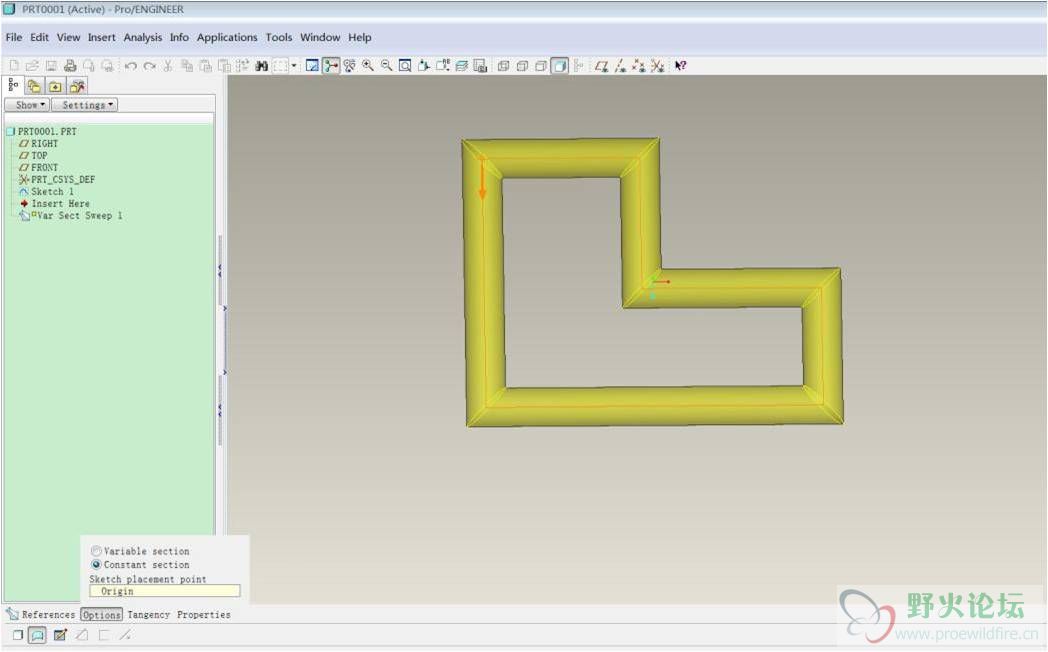This screenshot has width=1048, height=652.
Task: Open the Tools menu
Action: (x=279, y=37)
